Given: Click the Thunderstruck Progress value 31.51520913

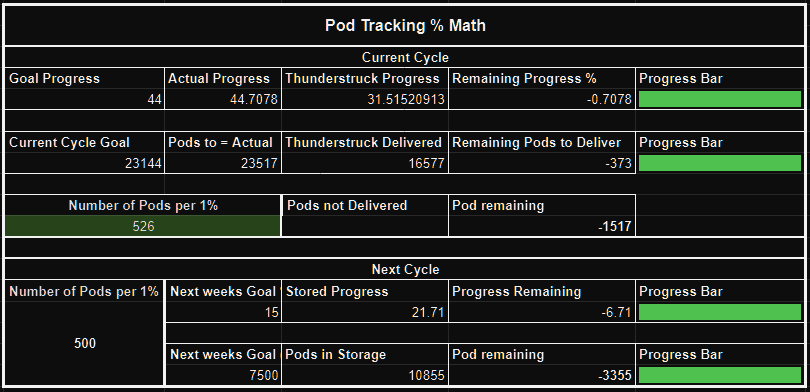Looking at the screenshot, I should pos(365,99).
